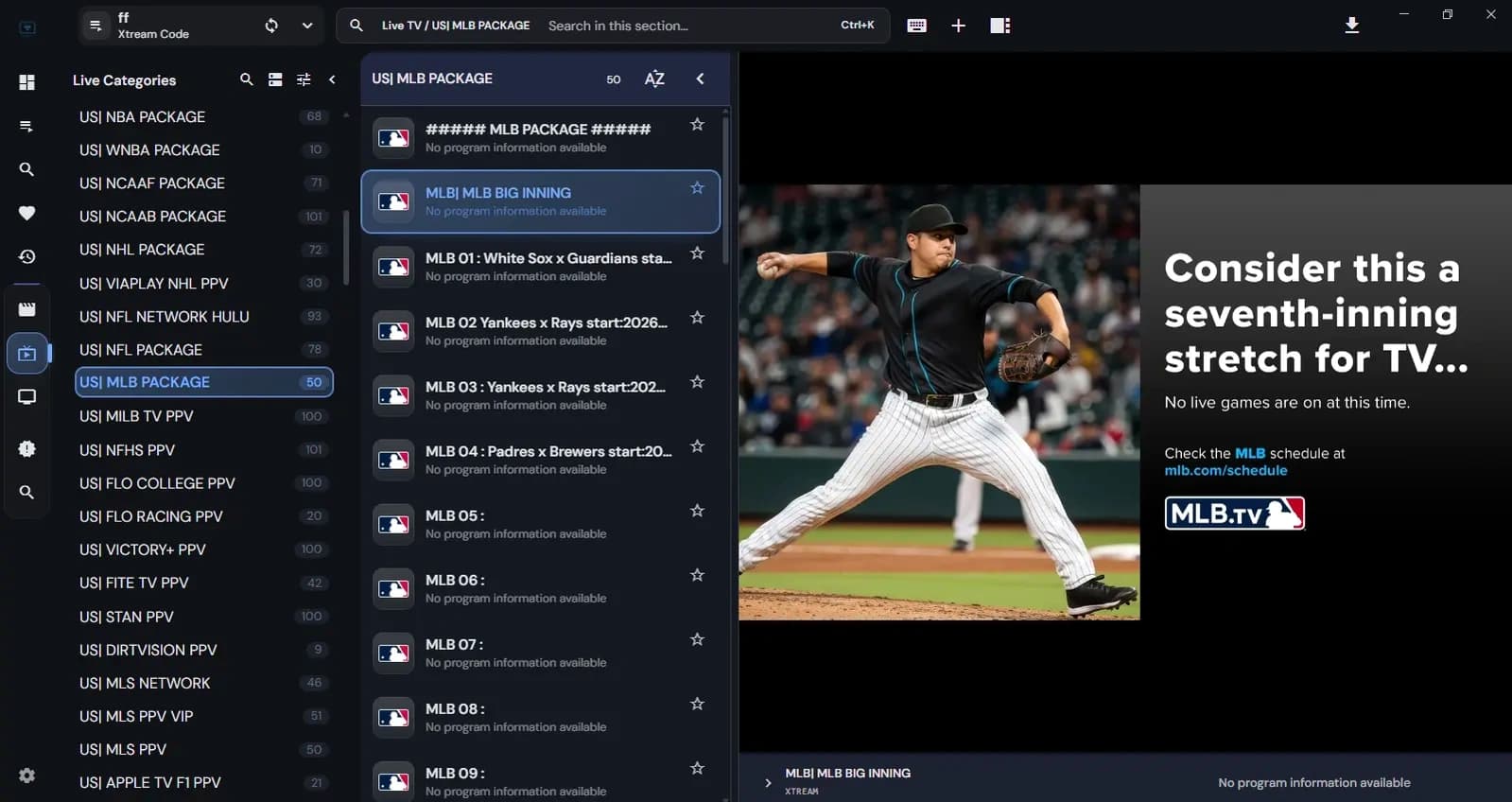Favorite the ##### MLB PACKAGE ##### entry
Viewport: 1512px width, 802px height.
pyautogui.click(x=697, y=124)
